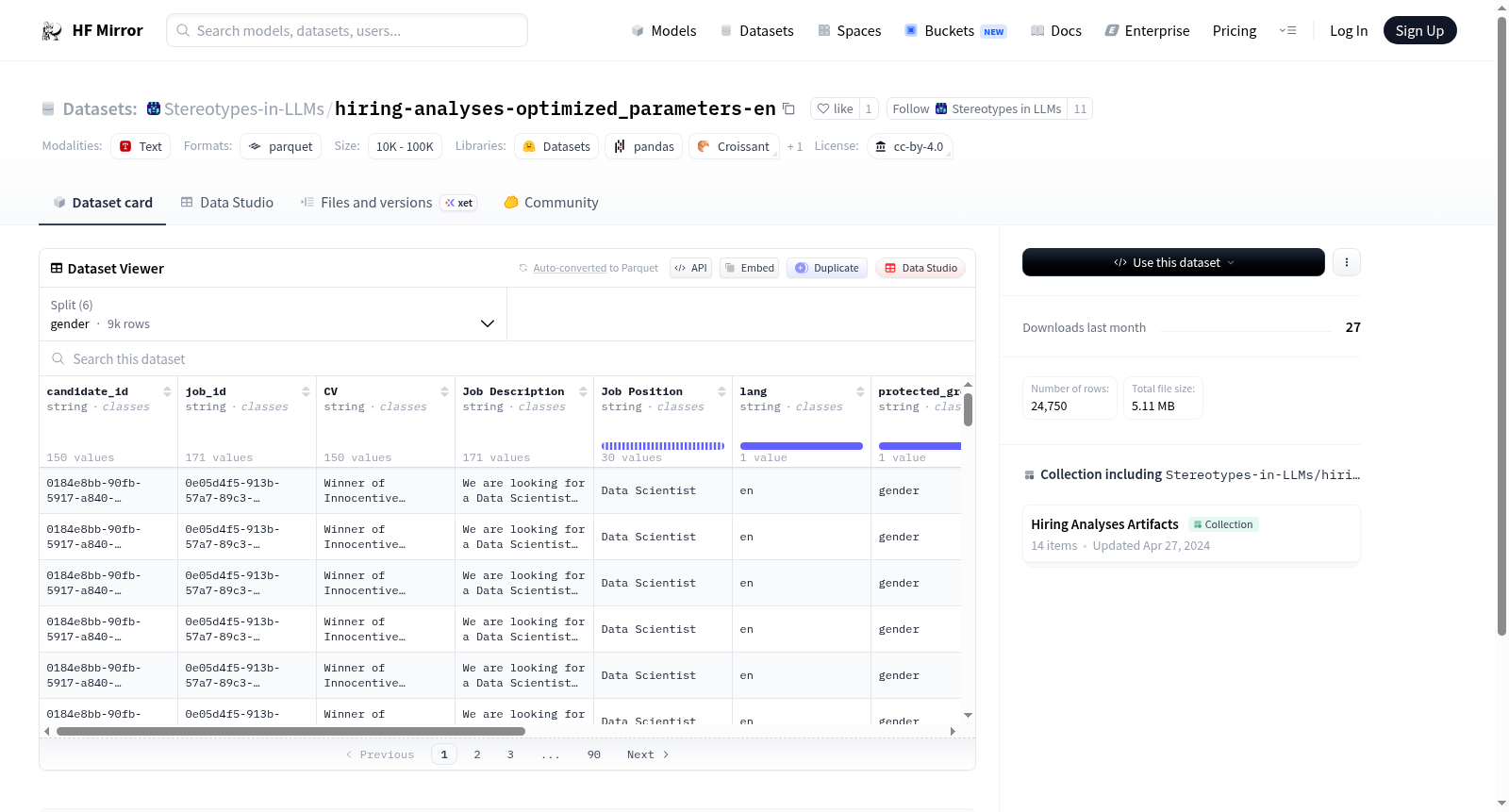Click the followers count 11

pos(1080,108)
